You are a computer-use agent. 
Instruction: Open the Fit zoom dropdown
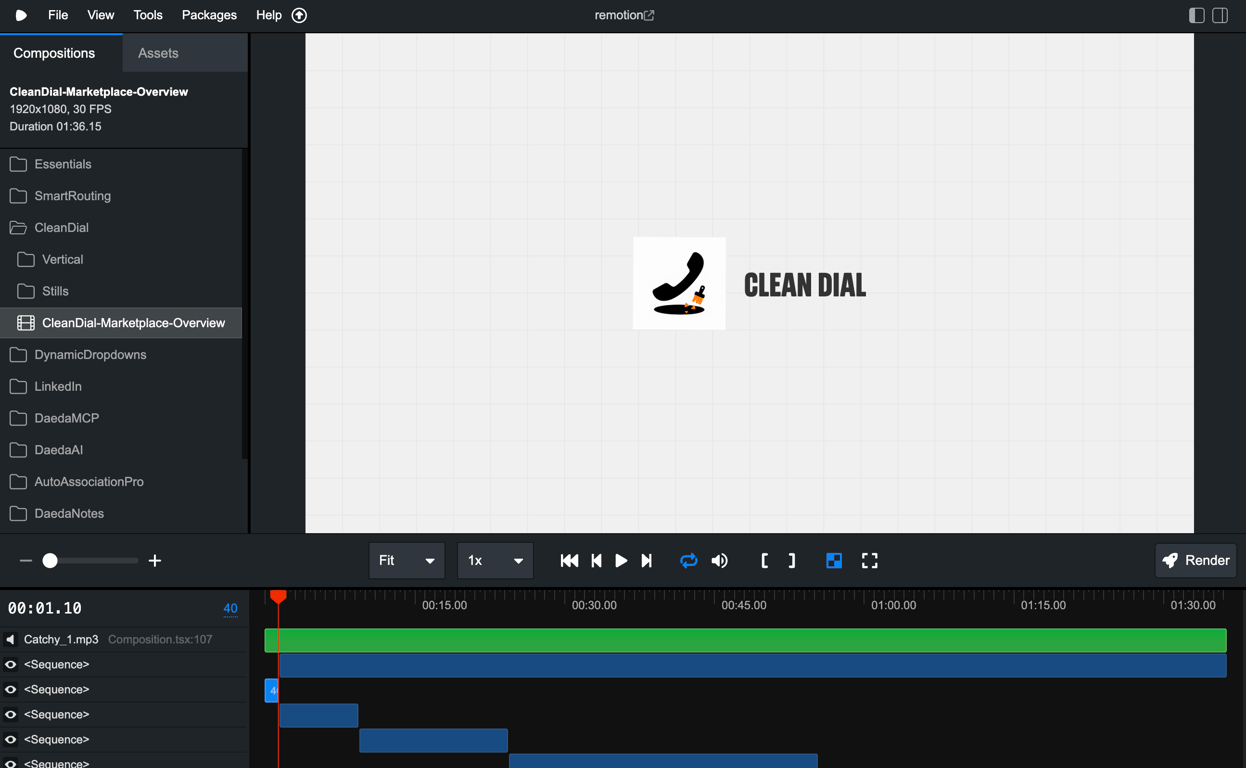click(406, 560)
